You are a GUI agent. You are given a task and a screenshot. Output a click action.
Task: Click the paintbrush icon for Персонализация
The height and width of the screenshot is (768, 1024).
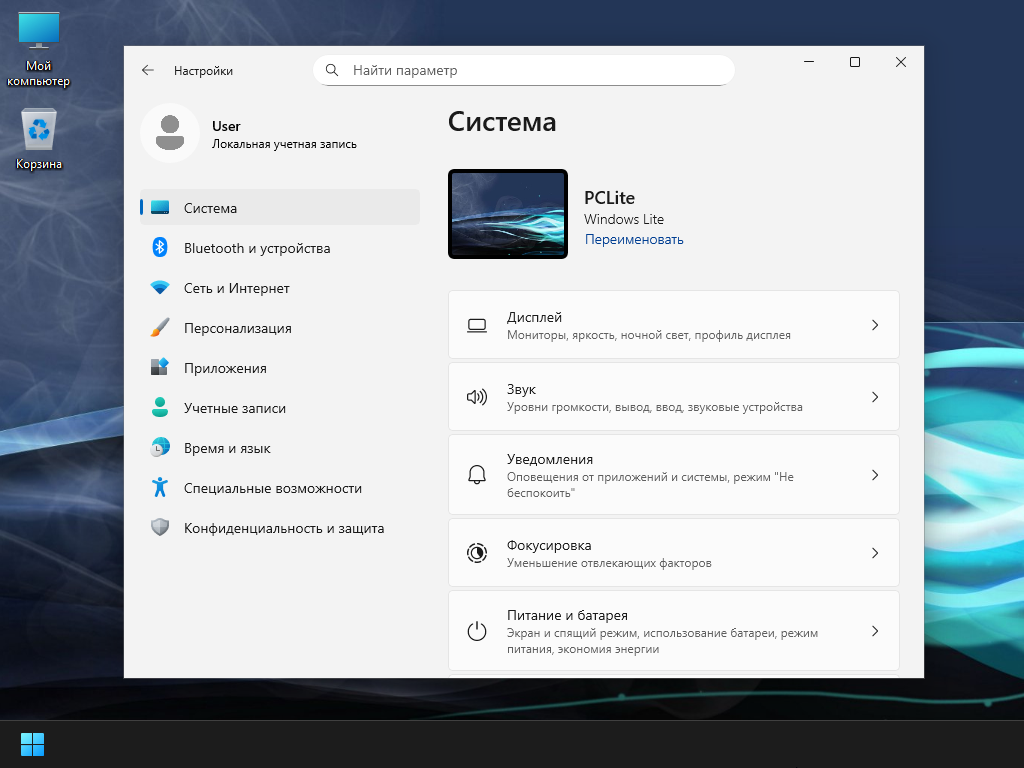pos(160,328)
